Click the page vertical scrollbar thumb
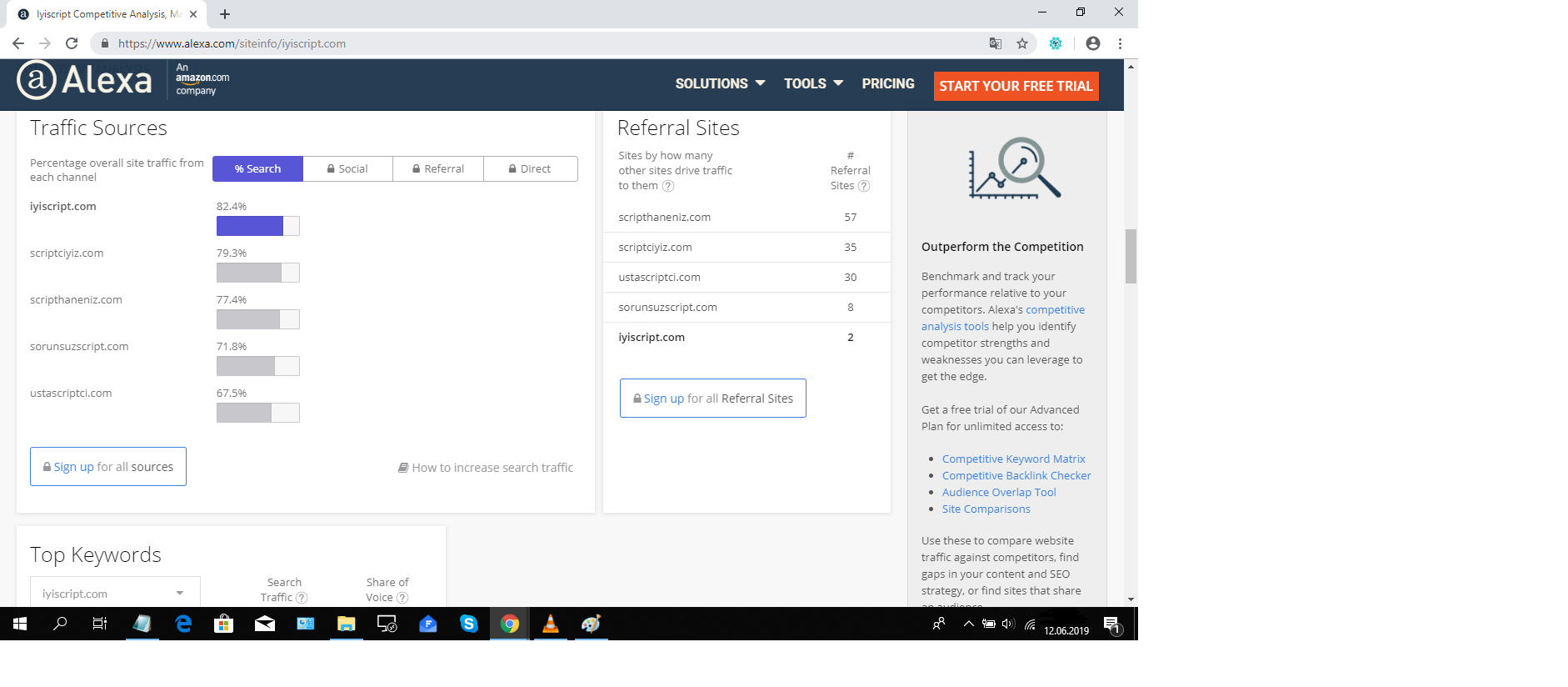The height and width of the screenshot is (687, 1568). (1131, 256)
